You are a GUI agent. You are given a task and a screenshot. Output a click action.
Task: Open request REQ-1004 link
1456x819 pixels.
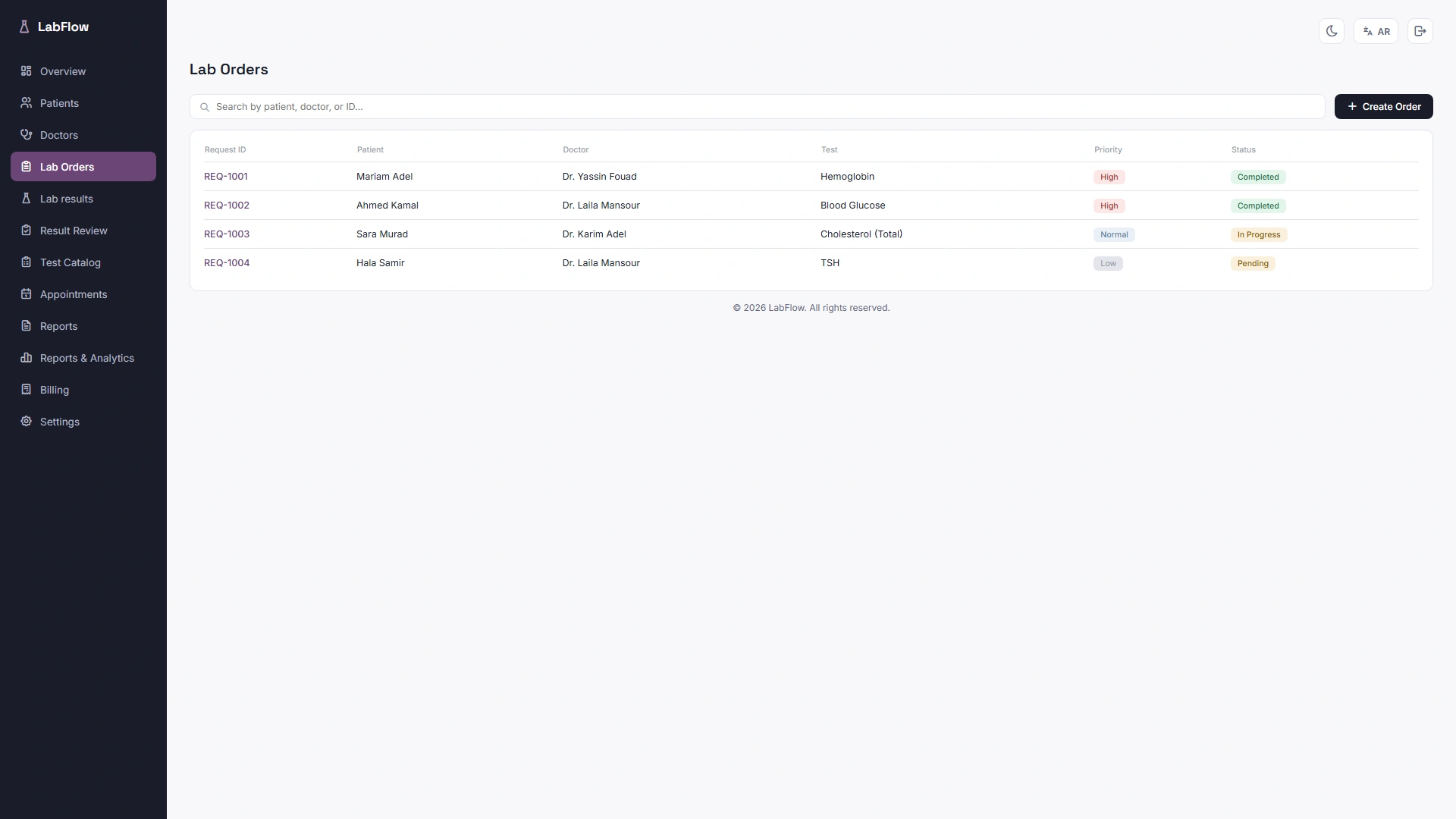point(227,263)
